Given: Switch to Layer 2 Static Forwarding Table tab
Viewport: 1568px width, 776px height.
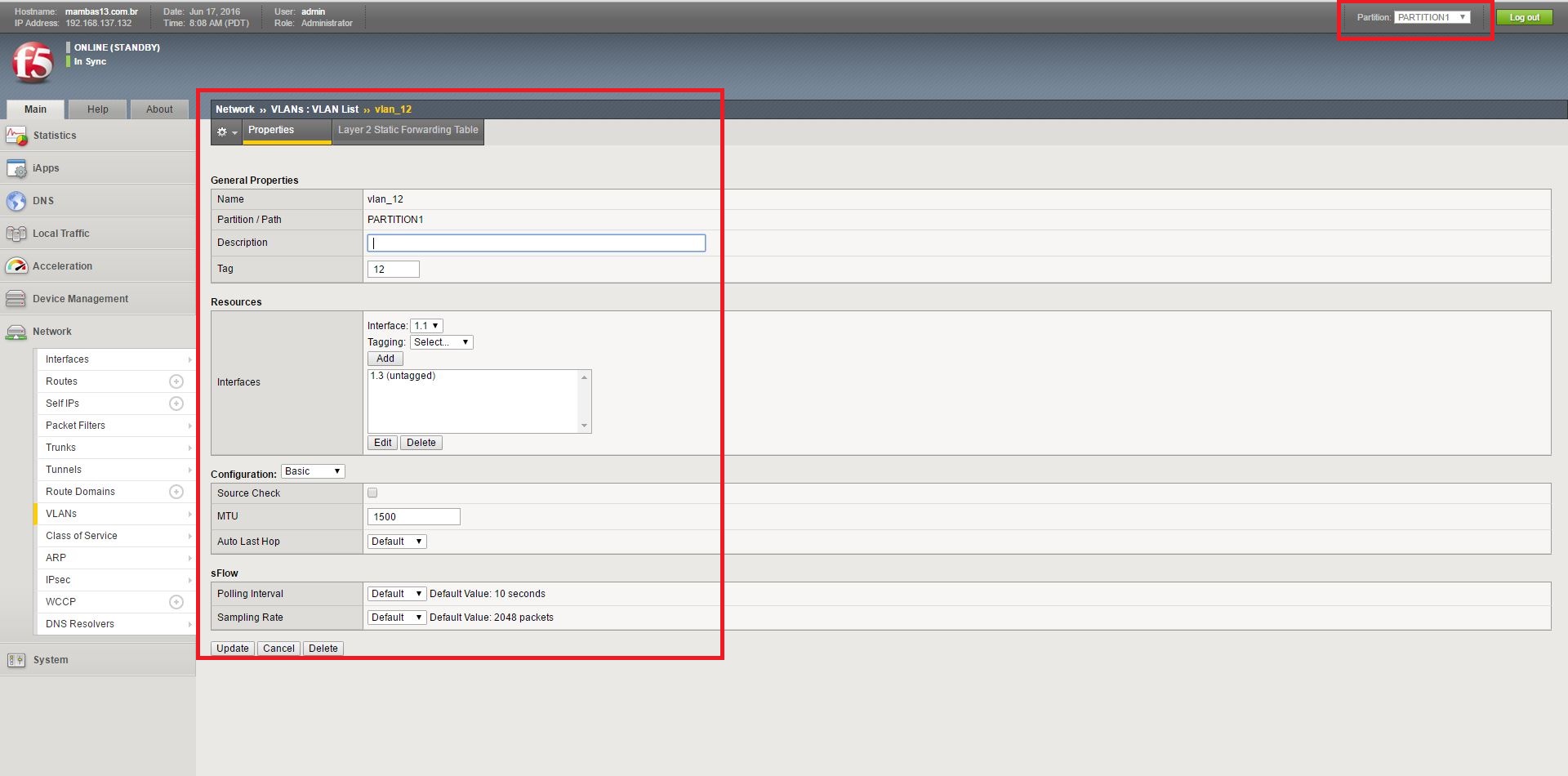Looking at the screenshot, I should (x=408, y=131).
